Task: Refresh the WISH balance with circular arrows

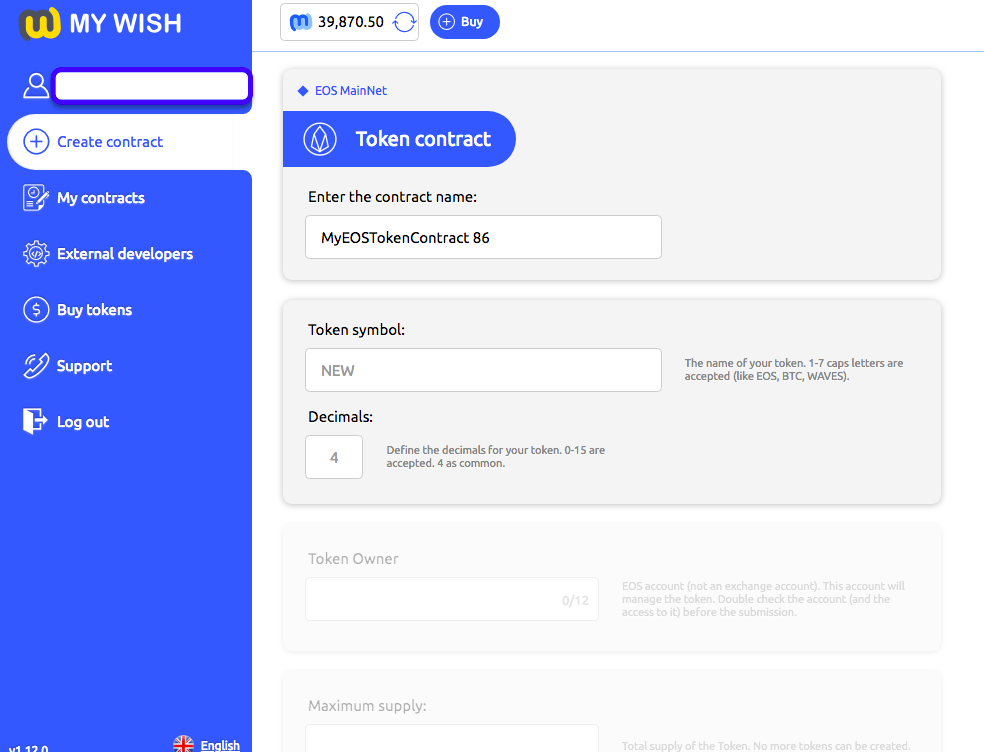Action: point(404,22)
